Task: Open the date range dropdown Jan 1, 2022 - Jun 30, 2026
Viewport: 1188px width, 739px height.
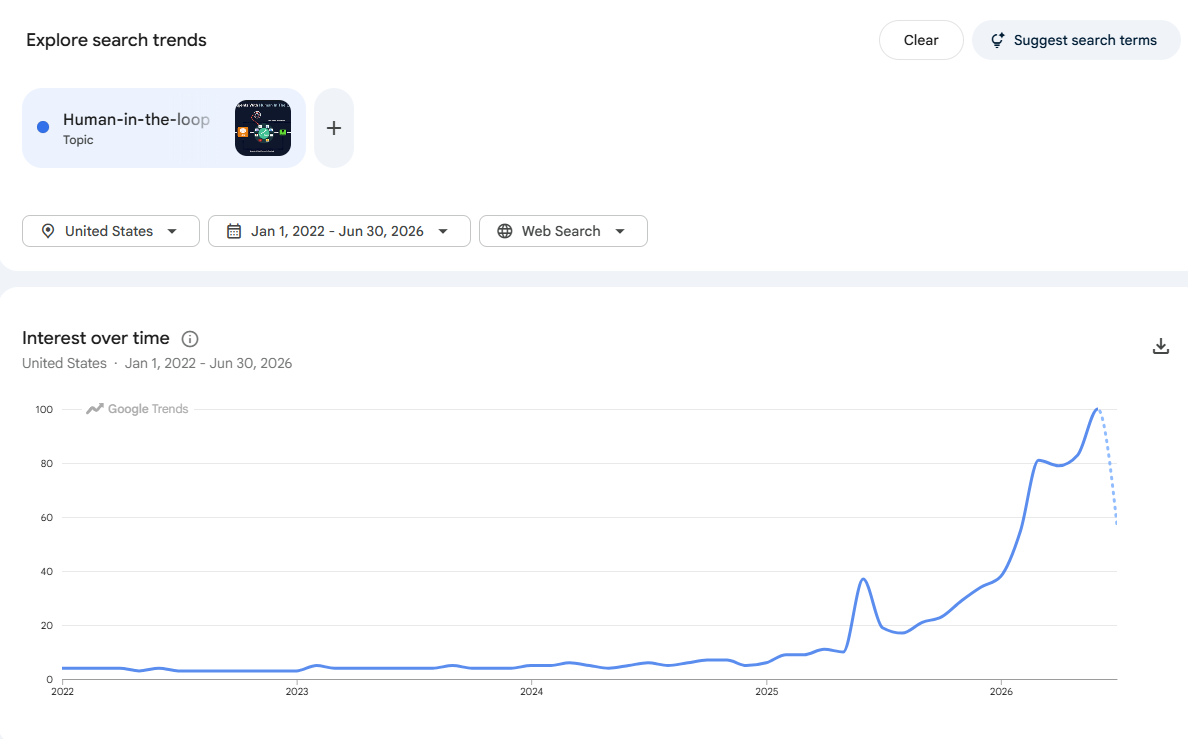Action: coord(339,231)
